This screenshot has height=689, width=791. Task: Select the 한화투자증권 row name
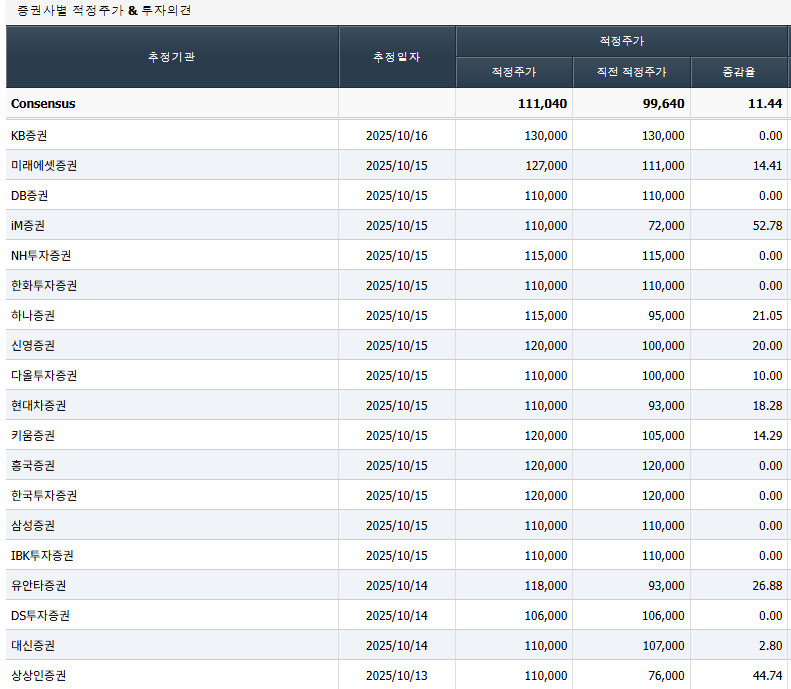[44, 285]
